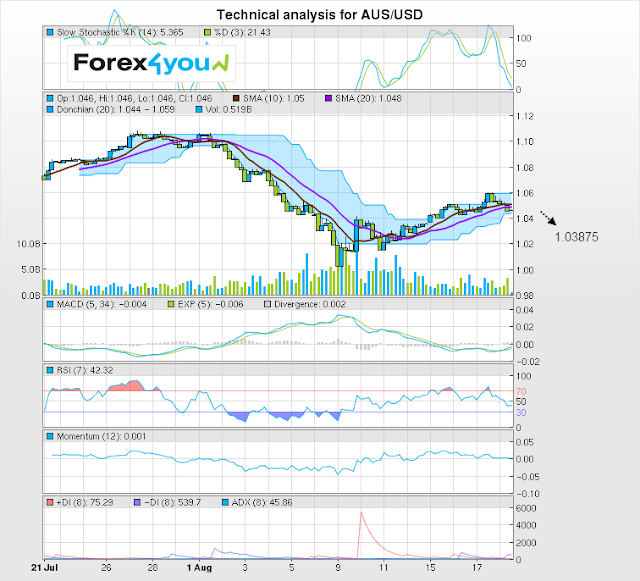Click the 1 Aug date axis label
The width and height of the screenshot is (640, 581).
199,568
